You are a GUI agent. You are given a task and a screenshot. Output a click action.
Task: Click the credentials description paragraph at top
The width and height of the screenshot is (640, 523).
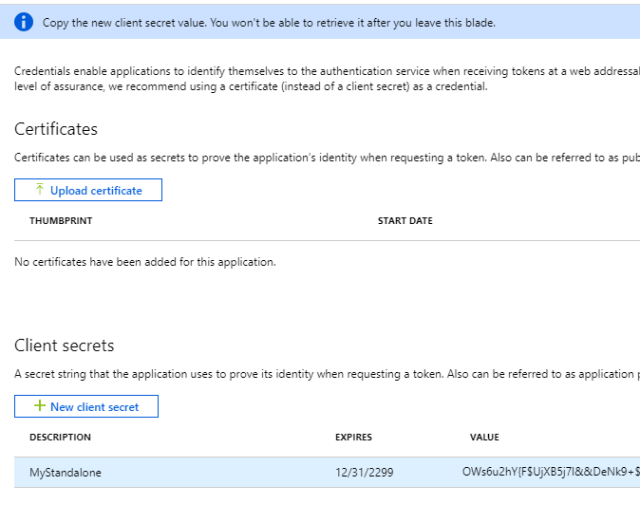(x=320, y=79)
